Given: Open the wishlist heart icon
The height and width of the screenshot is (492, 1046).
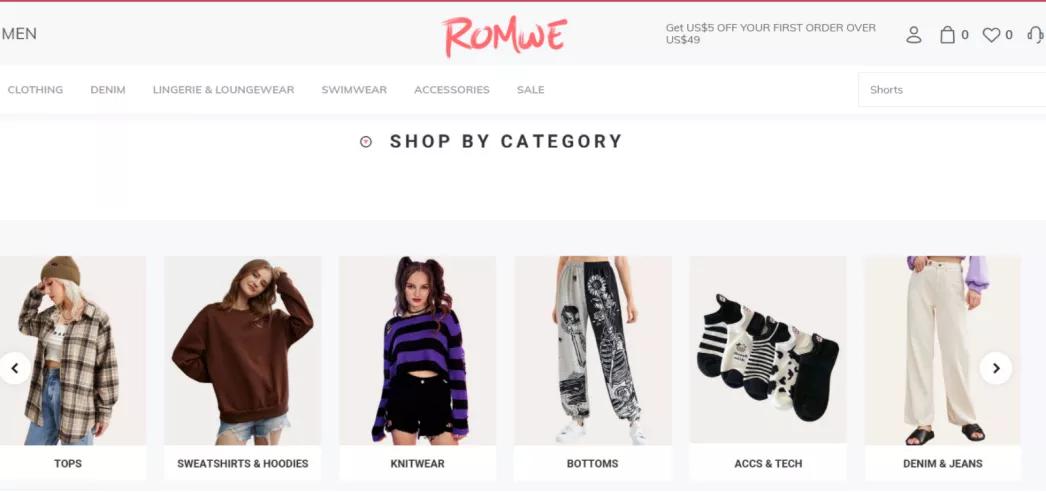Looking at the screenshot, I should pos(991,35).
